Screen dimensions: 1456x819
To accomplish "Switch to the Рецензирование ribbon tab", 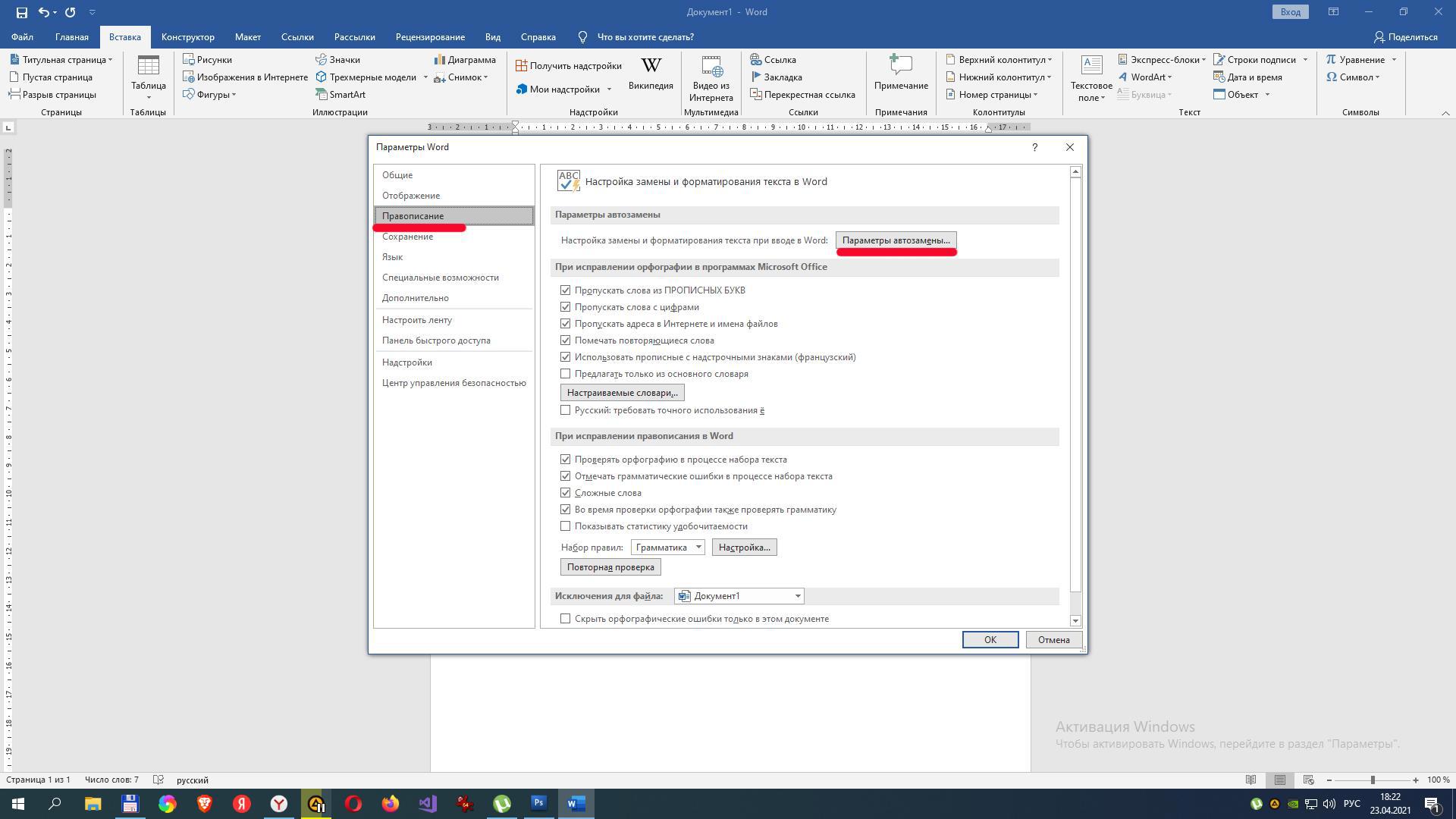I will (x=429, y=36).
